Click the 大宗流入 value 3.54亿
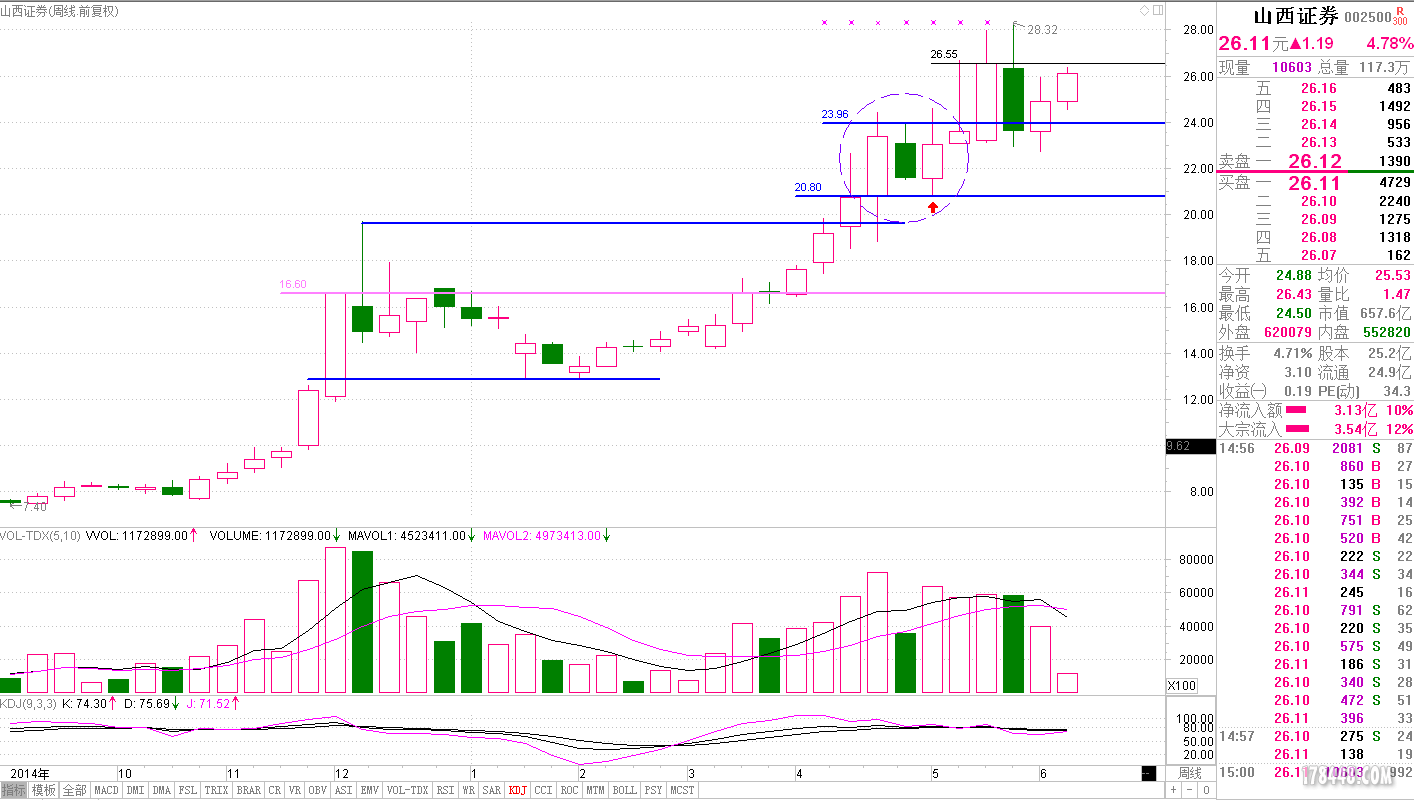Viewport: 1414px width, 800px height. 1355,429
